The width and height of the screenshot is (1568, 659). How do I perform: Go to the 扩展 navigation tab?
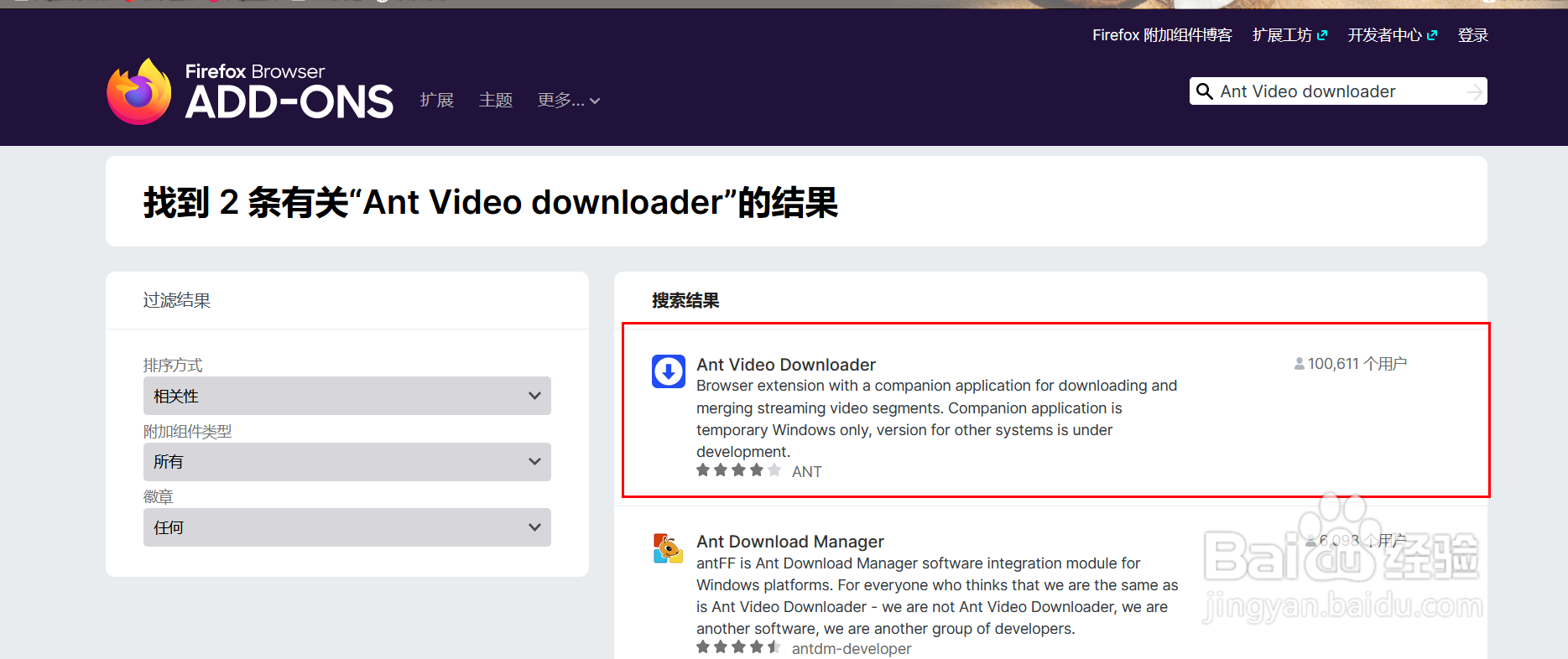click(437, 101)
